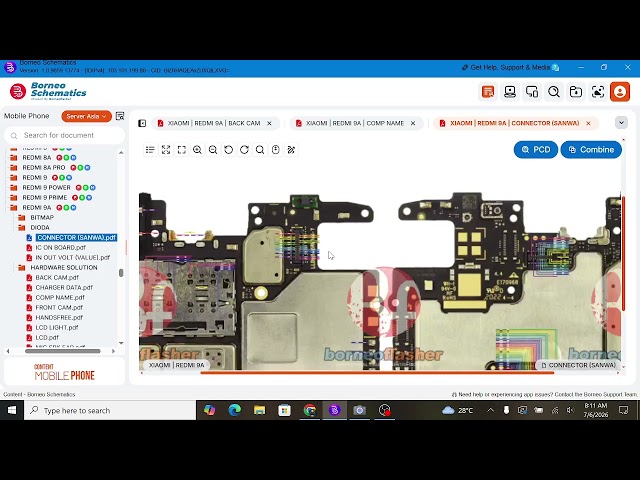The image size is (640, 480).
Task: Click the viewer orange horizontal scrollbar
Action: (377, 373)
